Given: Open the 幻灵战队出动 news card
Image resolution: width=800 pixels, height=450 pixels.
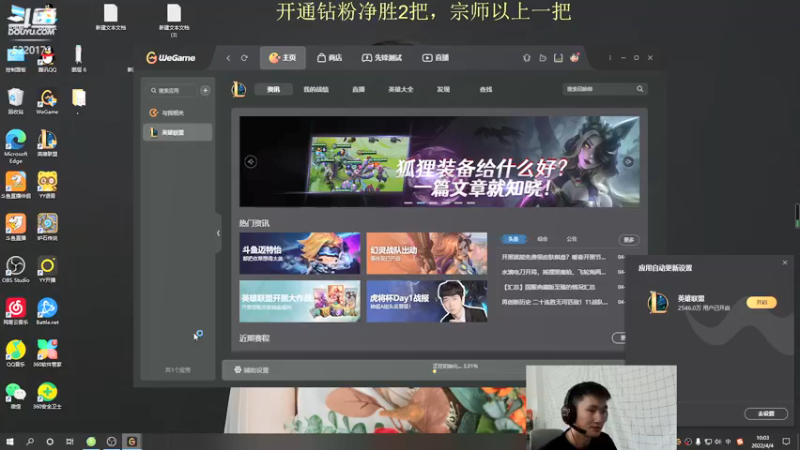Looking at the screenshot, I should point(427,253).
